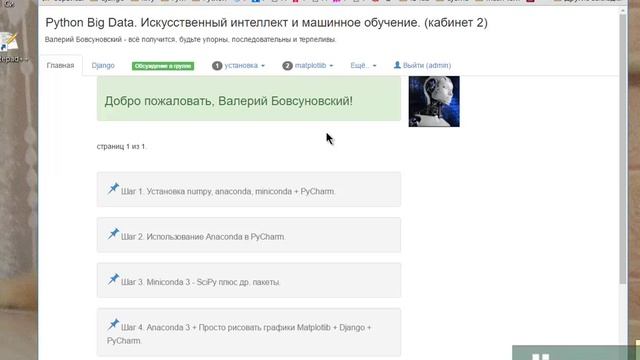
Task: Click the number 1 badge before установка
Action: [217, 65]
